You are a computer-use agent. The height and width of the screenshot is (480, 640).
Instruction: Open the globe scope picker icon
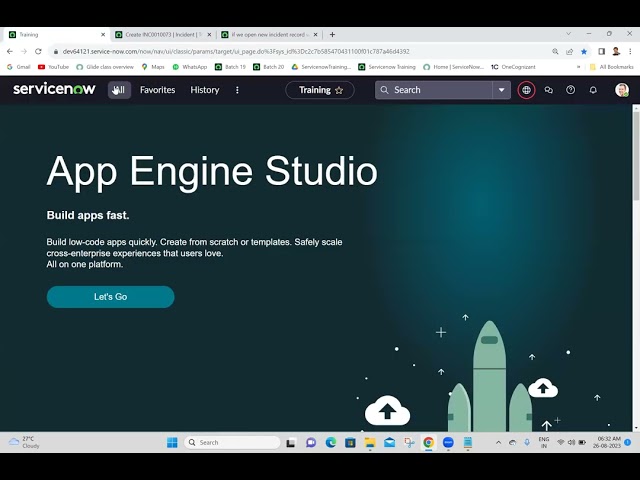tap(527, 90)
